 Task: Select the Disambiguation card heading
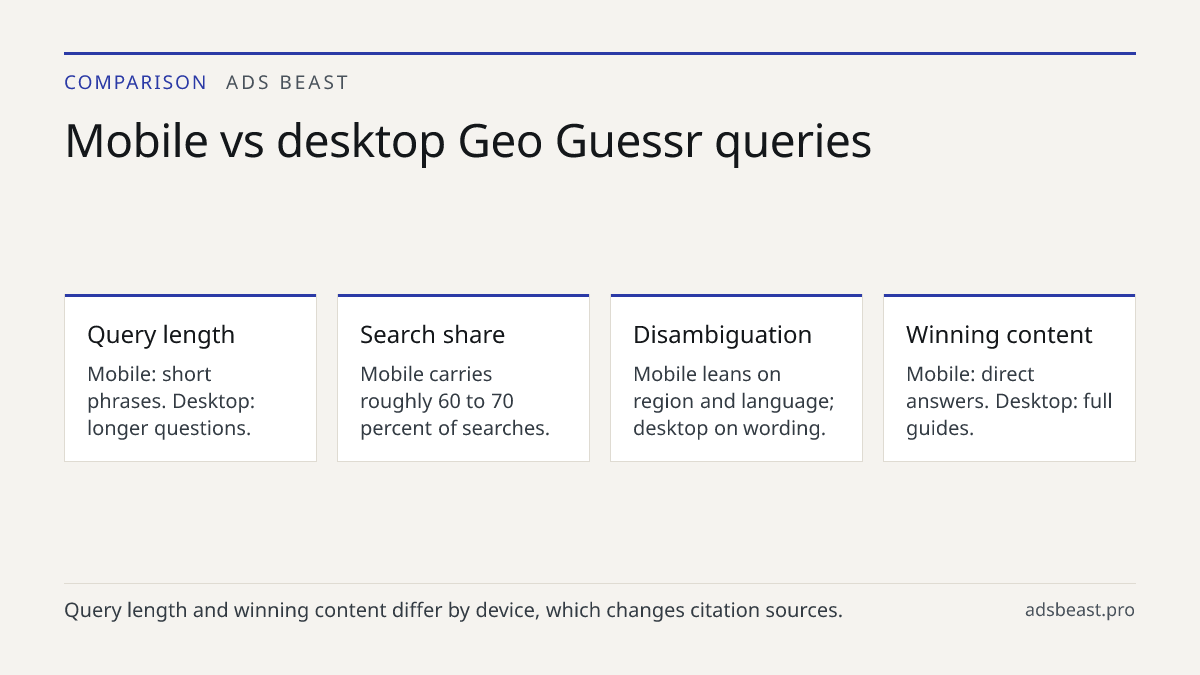(x=722, y=335)
